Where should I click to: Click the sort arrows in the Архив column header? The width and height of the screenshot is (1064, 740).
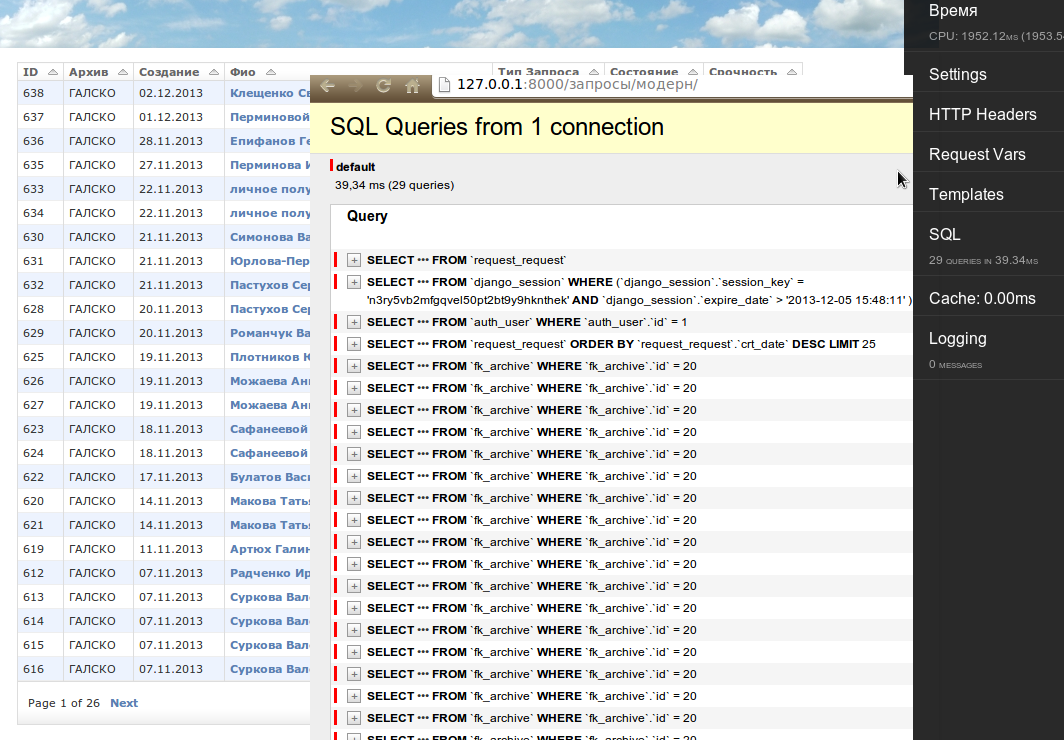click(x=123, y=73)
